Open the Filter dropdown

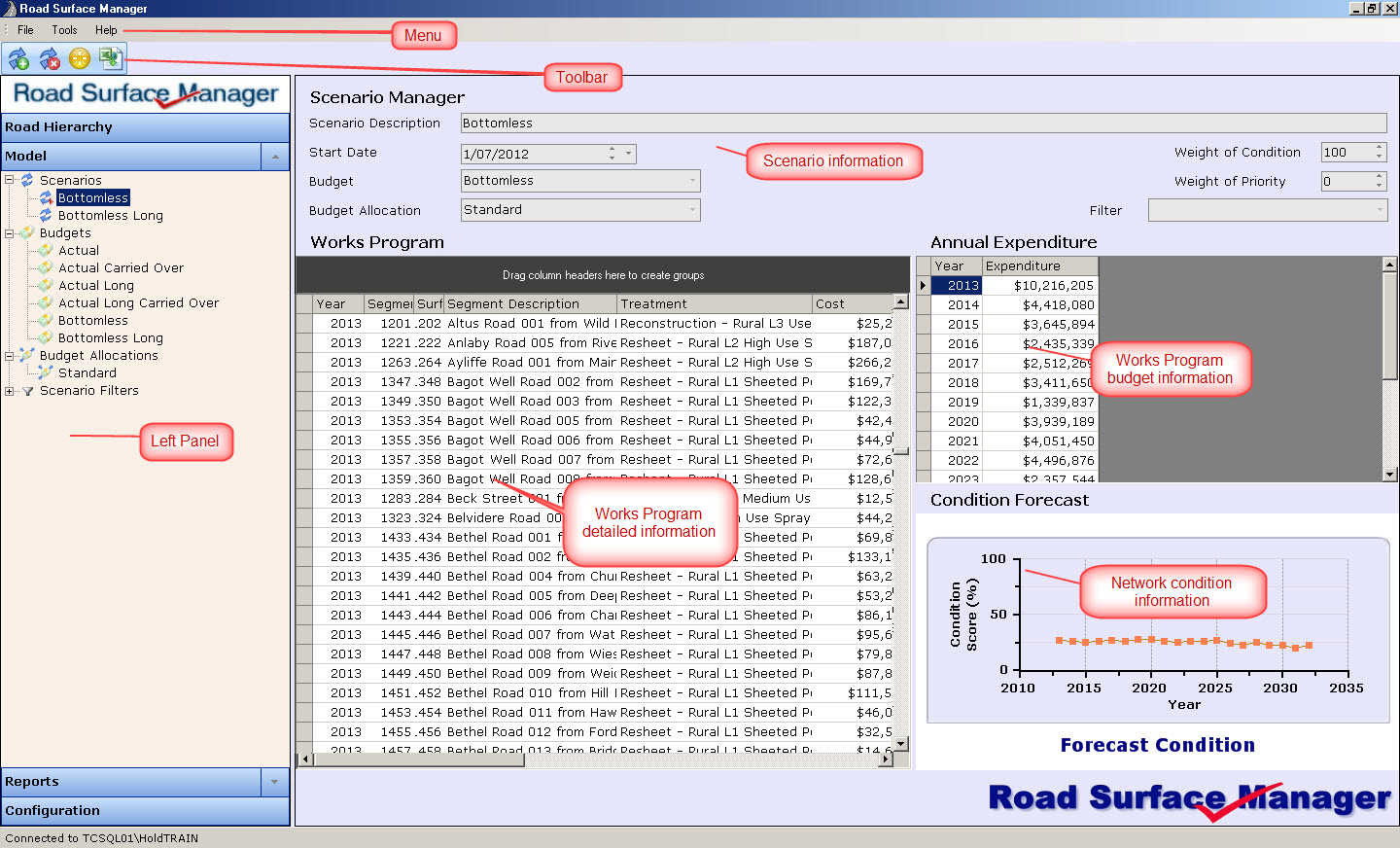tap(1380, 210)
